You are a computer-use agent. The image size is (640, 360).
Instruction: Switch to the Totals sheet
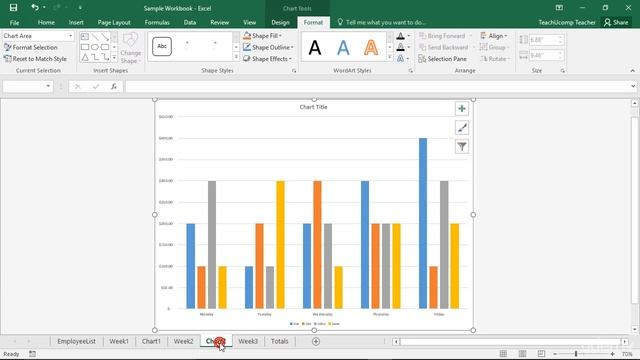click(x=280, y=341)
